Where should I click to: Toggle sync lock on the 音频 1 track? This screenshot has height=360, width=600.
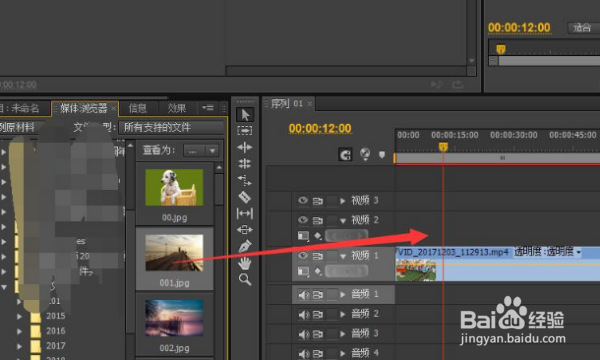[318, 295]
